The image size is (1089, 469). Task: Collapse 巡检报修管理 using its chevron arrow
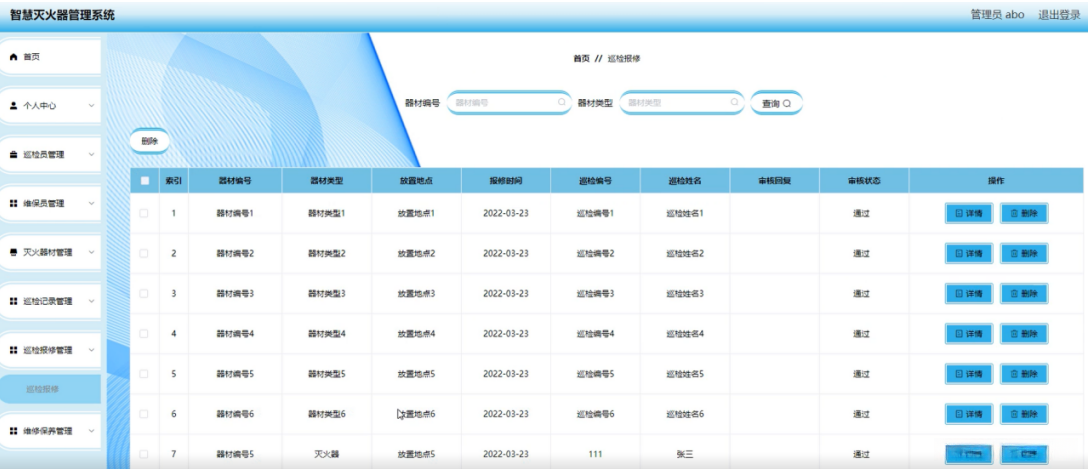pos(92,350)
